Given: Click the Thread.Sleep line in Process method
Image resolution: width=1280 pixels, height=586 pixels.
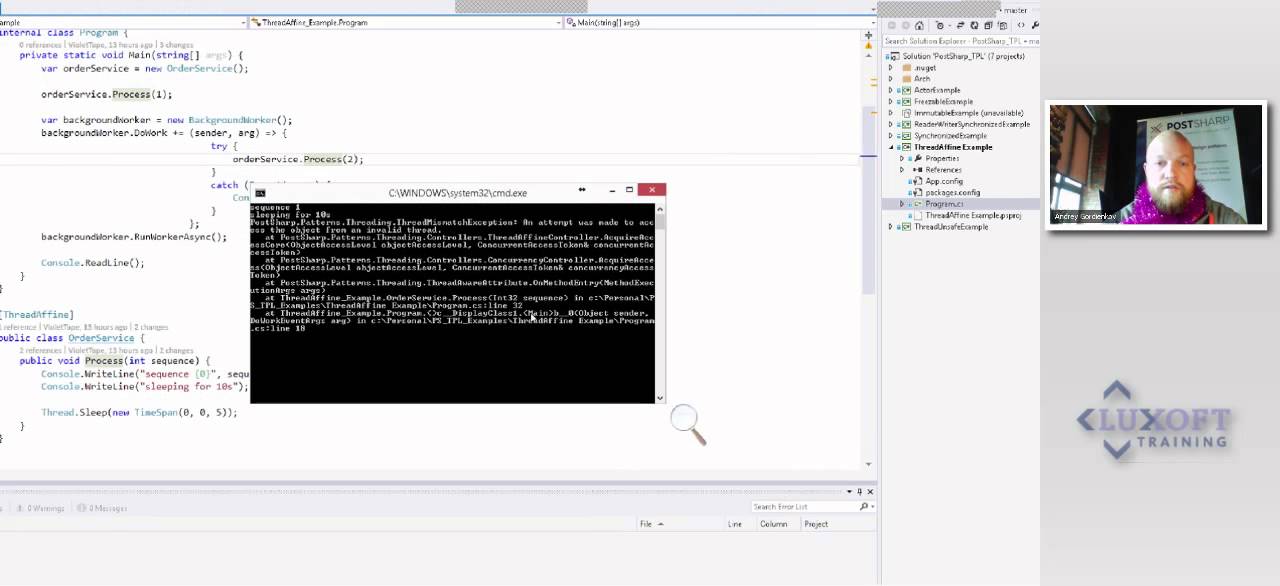Looking at the screenshot, I should pyautogui.click(x=139, y=412).
